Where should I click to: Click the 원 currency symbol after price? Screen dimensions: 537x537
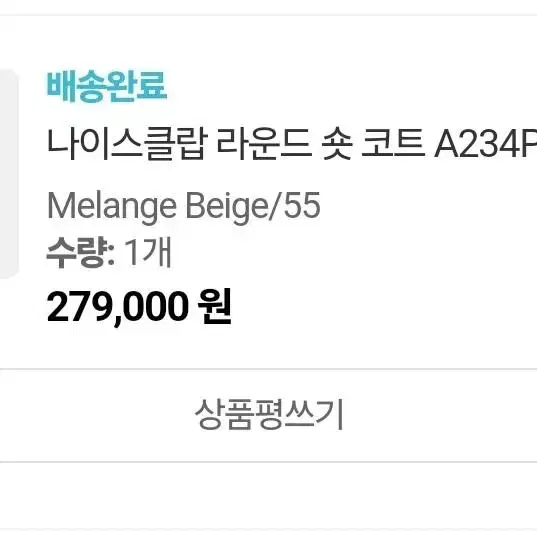215,306
